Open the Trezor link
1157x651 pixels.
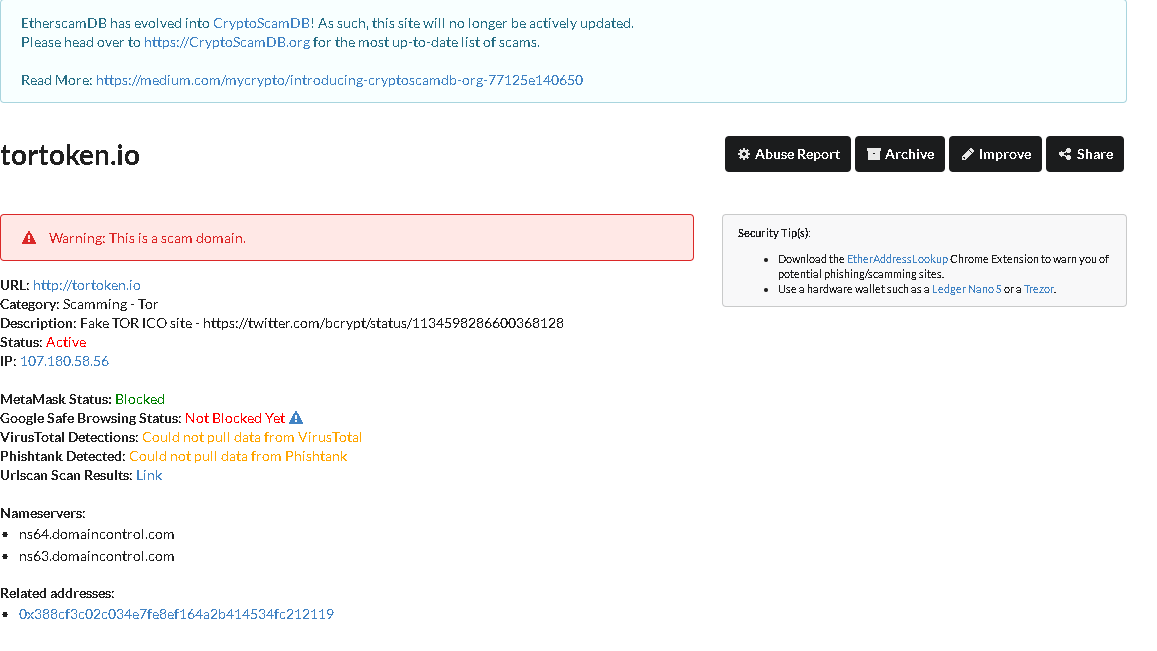pos(1039,289)
